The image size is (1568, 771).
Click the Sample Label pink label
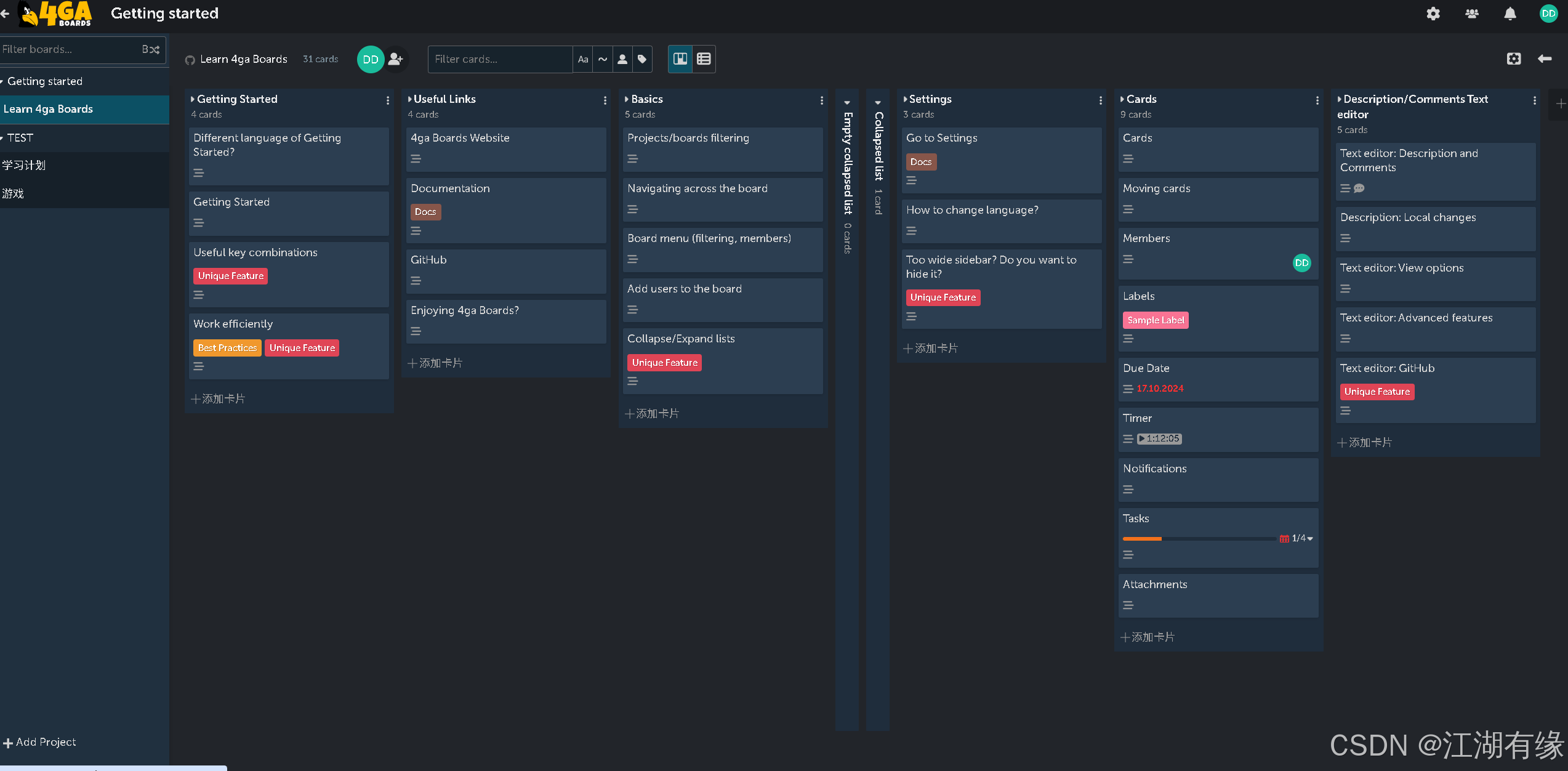(x=1155, y=320)
